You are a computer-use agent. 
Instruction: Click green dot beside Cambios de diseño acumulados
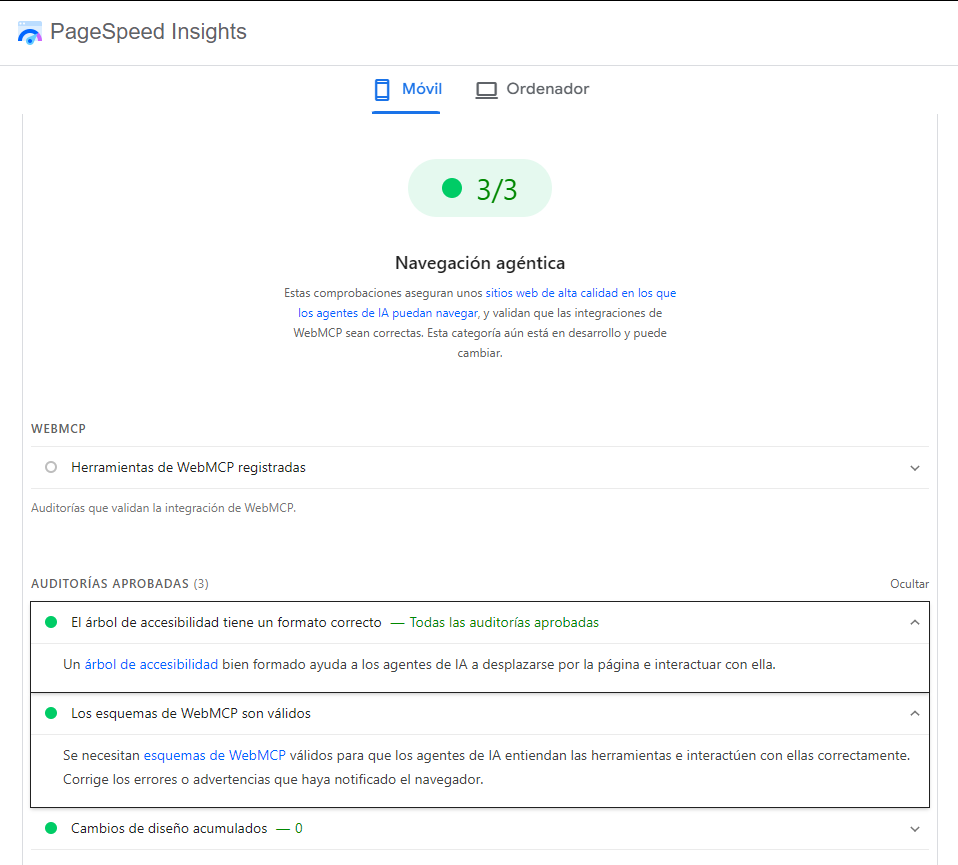point(51,828)
